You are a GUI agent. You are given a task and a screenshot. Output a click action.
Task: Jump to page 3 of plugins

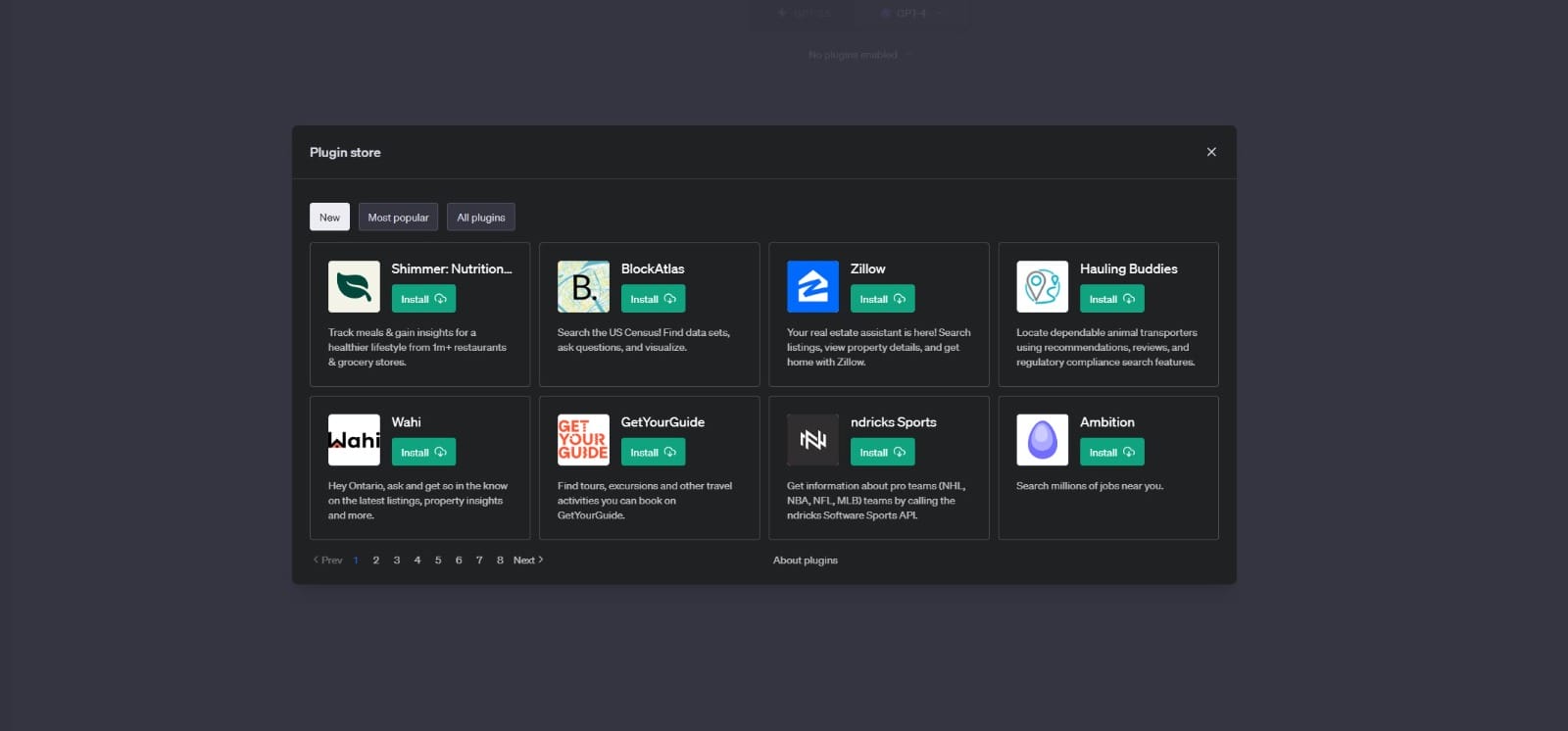point(397,560)
